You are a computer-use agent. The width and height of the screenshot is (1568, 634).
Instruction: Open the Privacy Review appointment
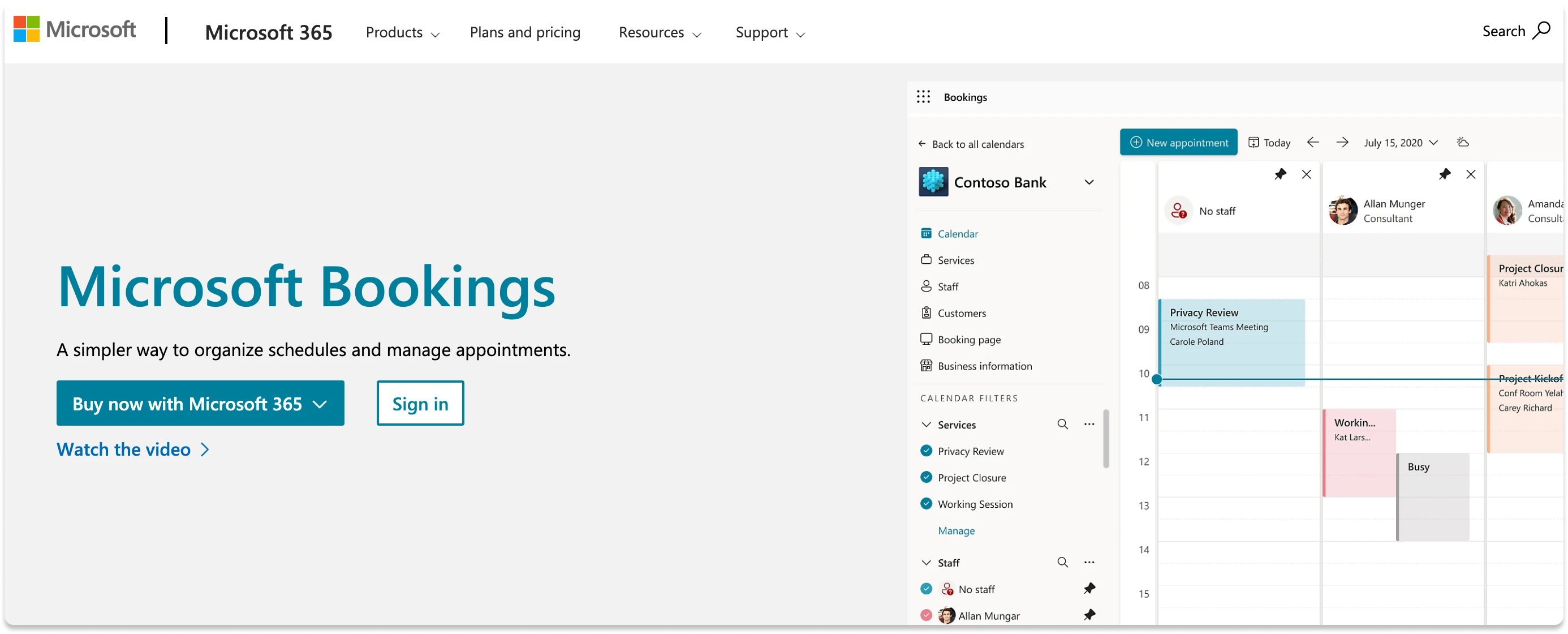click(1232, 343)
